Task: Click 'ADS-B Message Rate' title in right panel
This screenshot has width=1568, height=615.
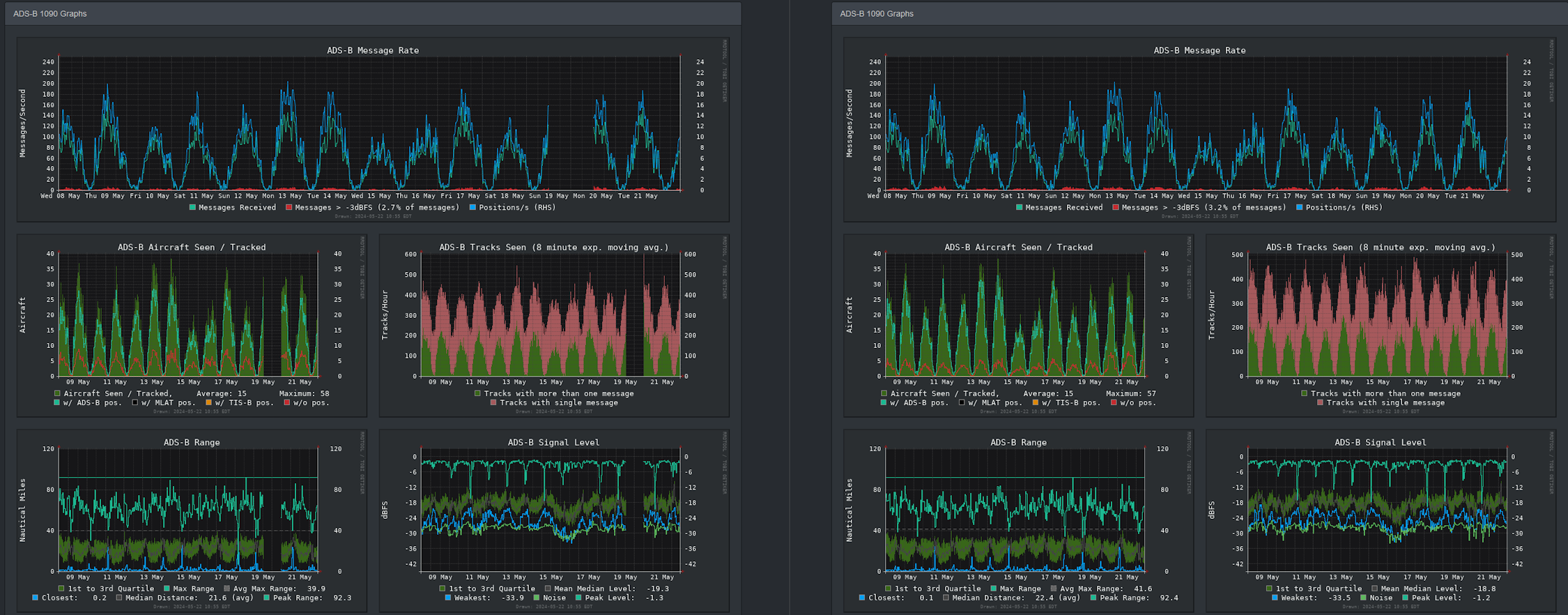Action: [x=1199, y=50]
